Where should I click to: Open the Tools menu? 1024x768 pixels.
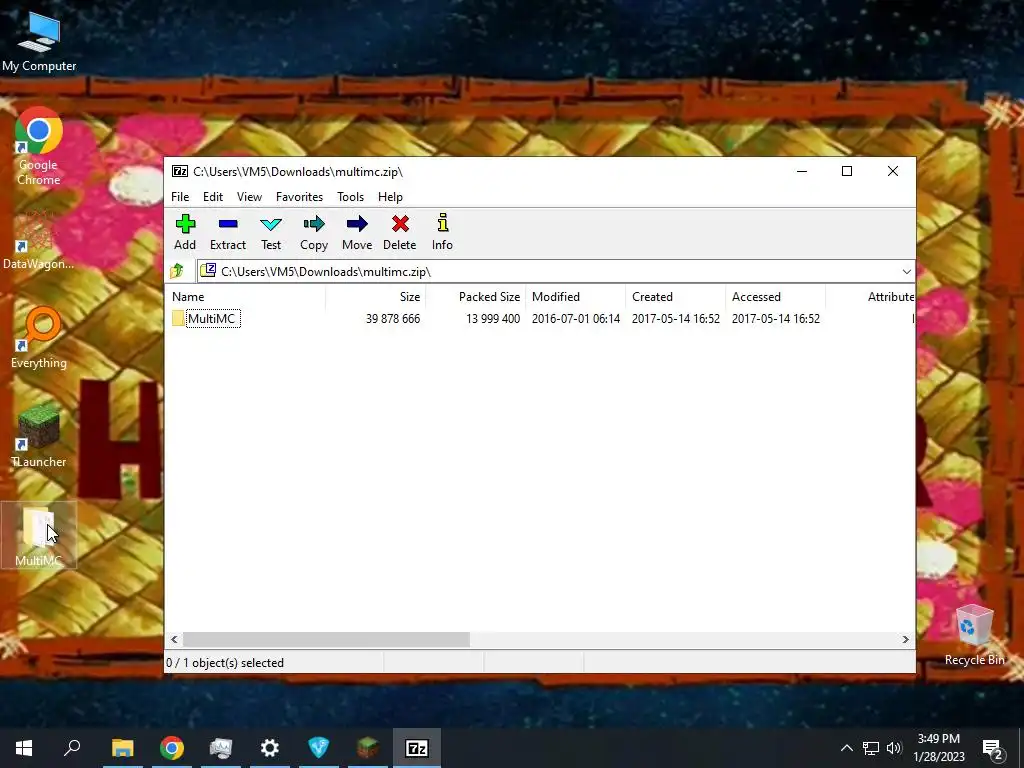click(350, 197)
